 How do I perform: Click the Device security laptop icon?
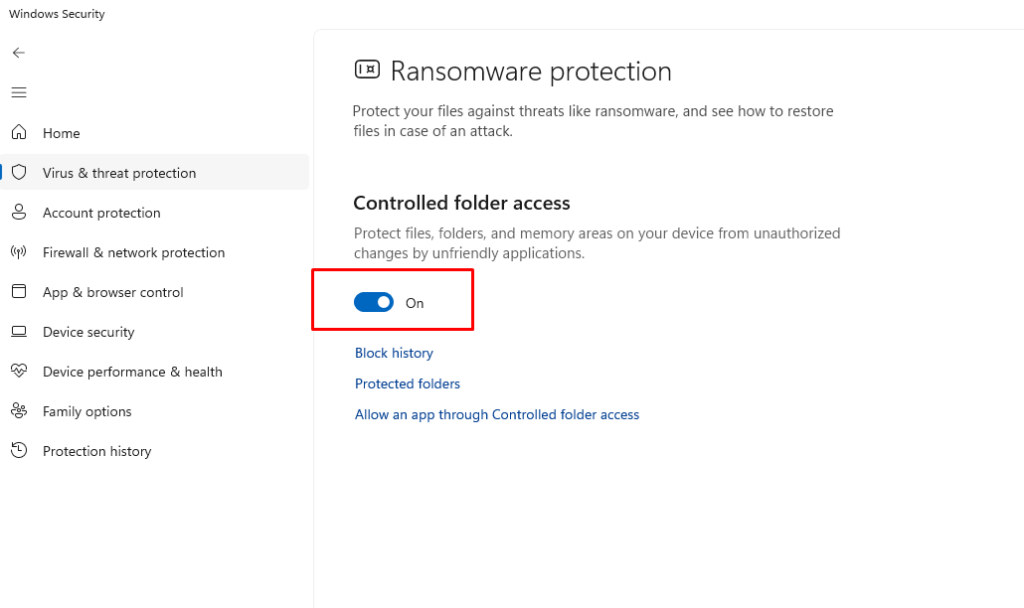18,332
